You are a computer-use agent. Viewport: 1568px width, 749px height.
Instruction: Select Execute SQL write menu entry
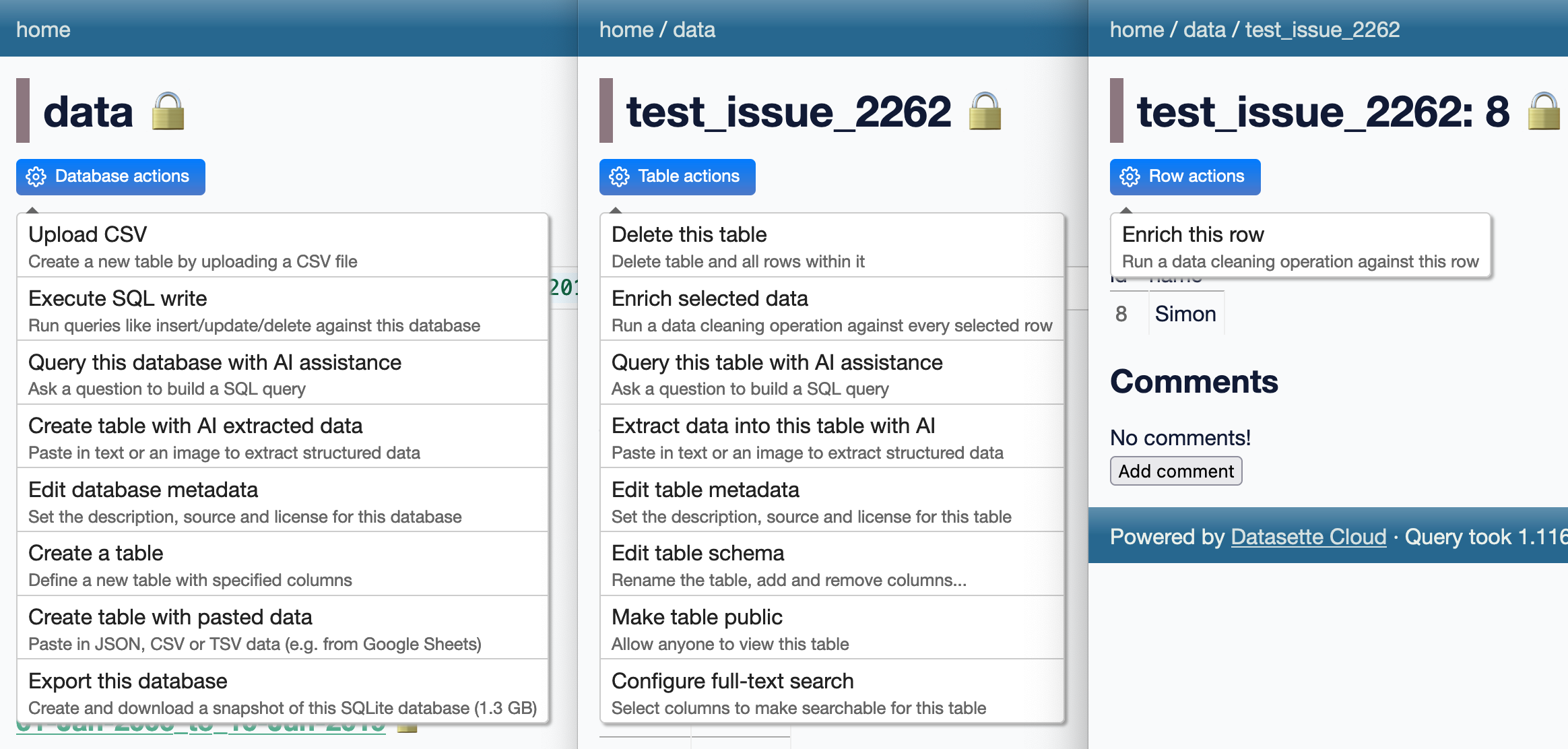pos(283,310)
